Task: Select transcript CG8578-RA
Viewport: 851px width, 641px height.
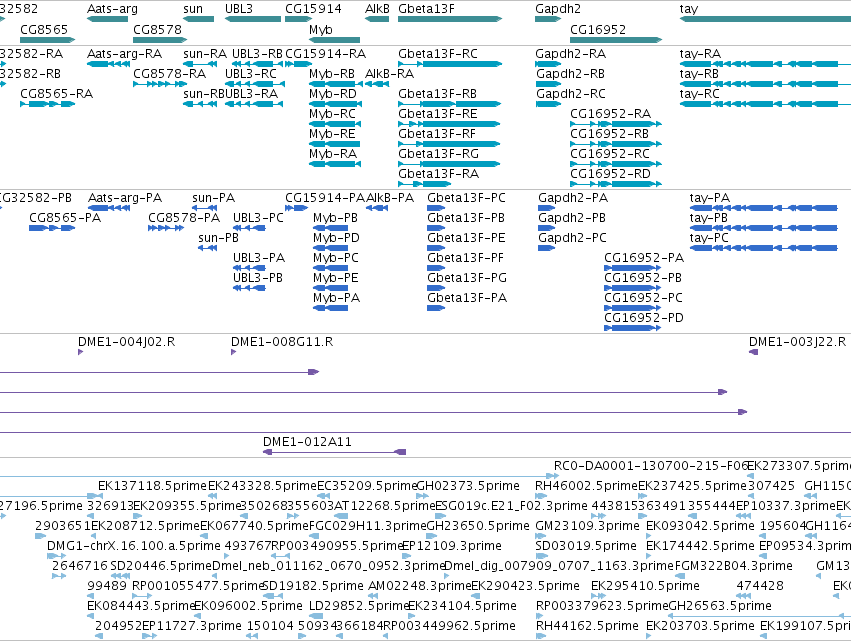Action: pos(160,84)
